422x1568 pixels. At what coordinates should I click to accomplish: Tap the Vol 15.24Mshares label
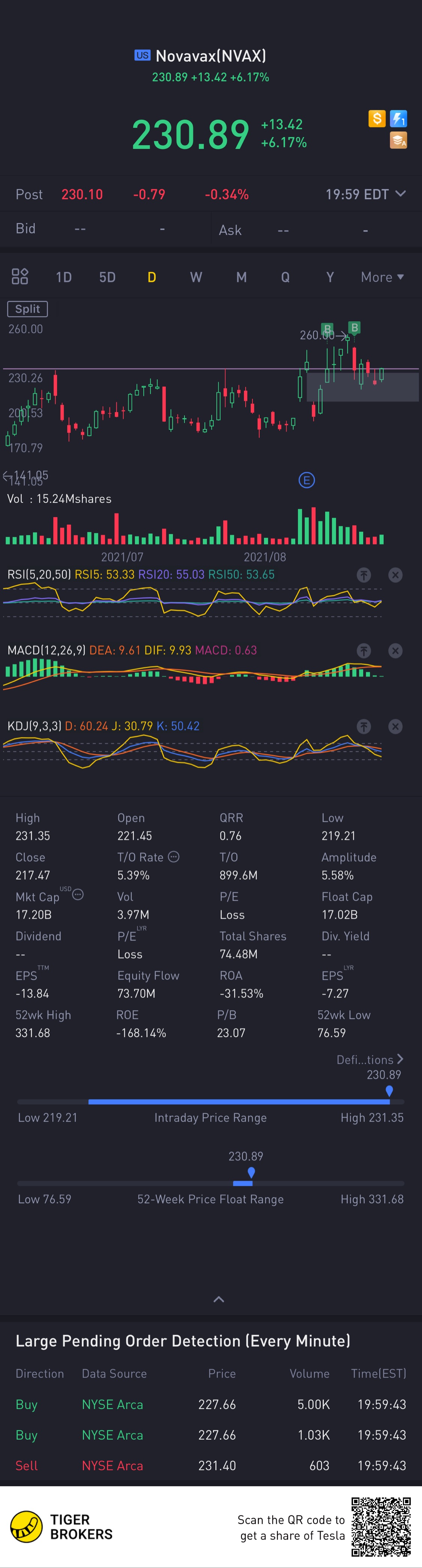pos(59,498)
